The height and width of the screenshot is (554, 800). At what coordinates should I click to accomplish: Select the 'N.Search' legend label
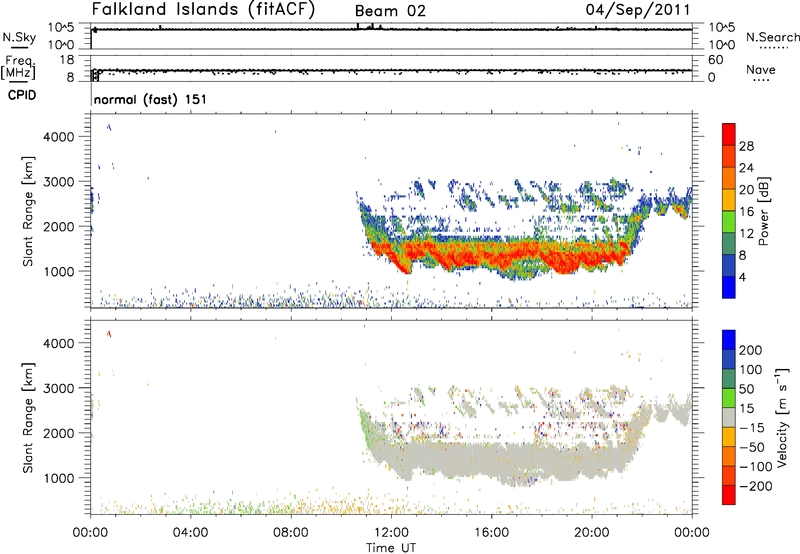click(772, 37)
